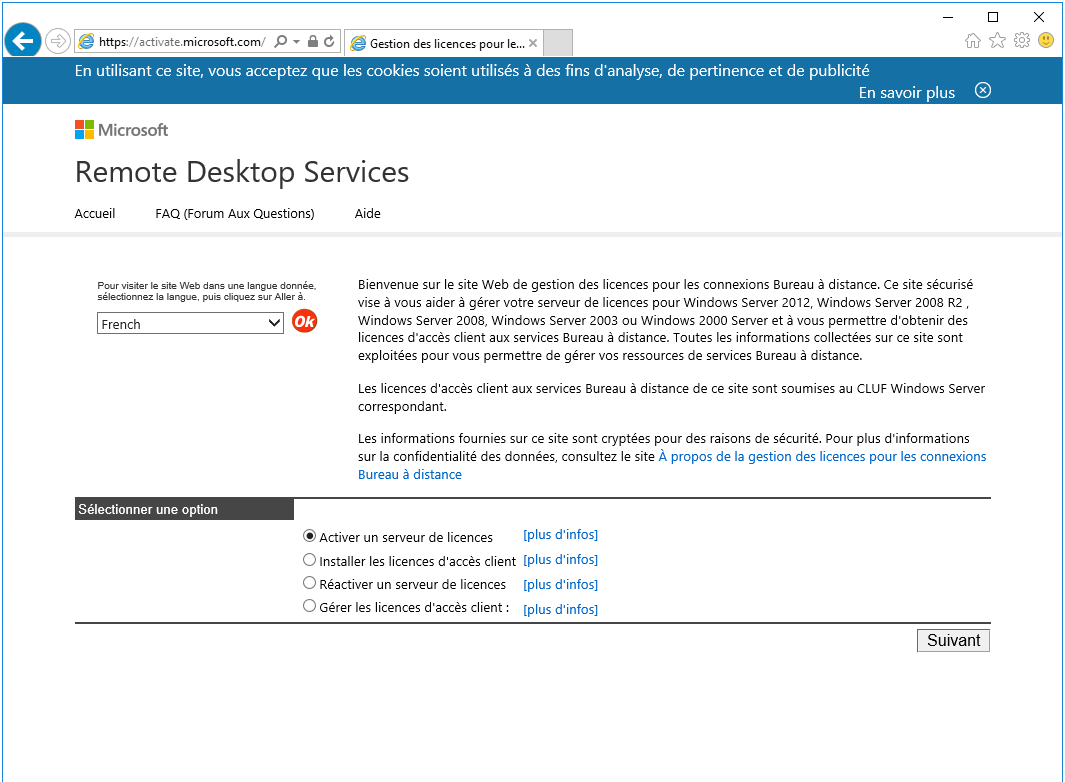Select Réactiver un serveur de licences
Image resolution: width=1065 pixels, height=782 pixels.
click(x=309, y=583)
